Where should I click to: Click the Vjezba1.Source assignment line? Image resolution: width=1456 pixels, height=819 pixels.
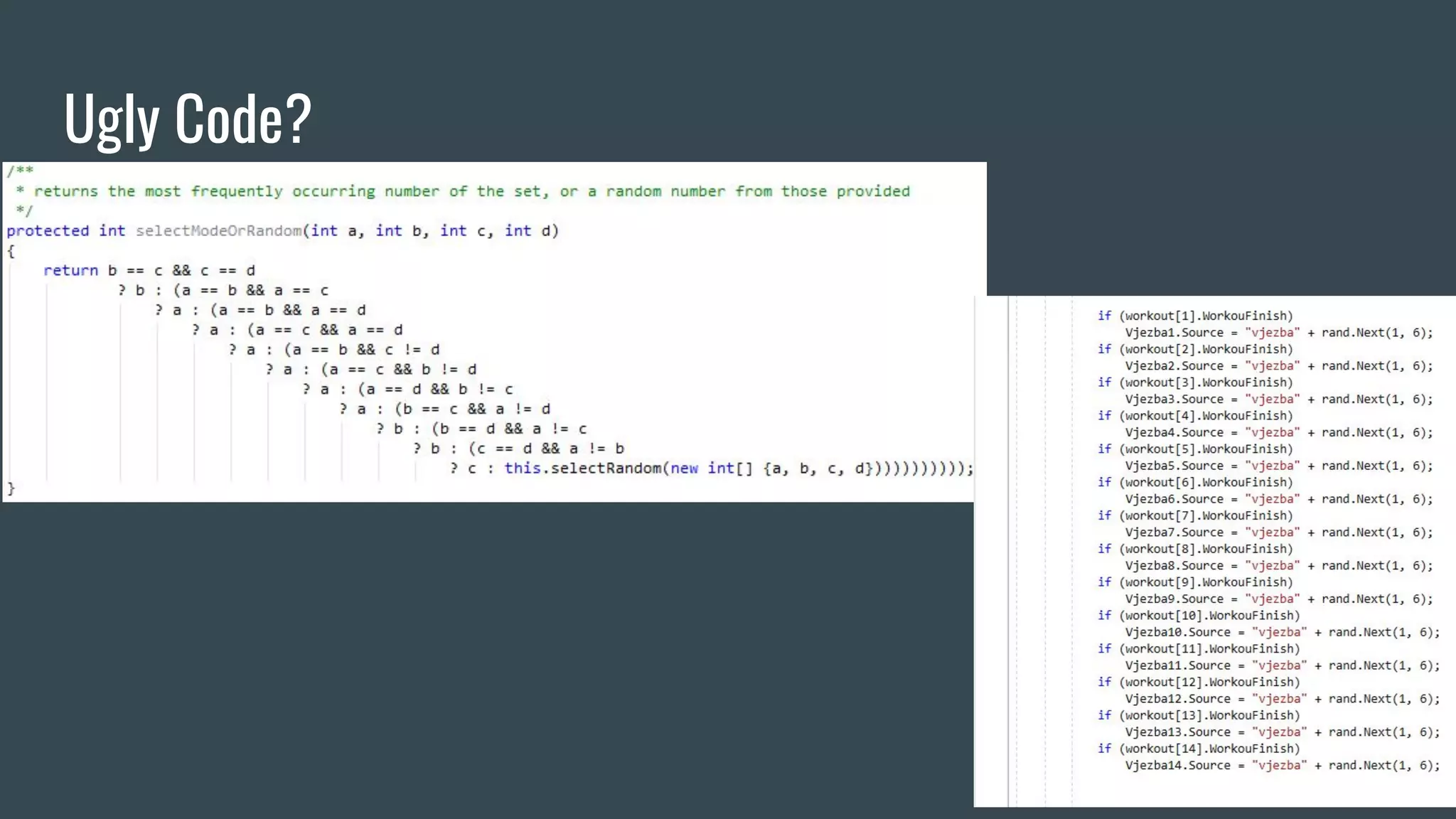[x=1278, y=333]
